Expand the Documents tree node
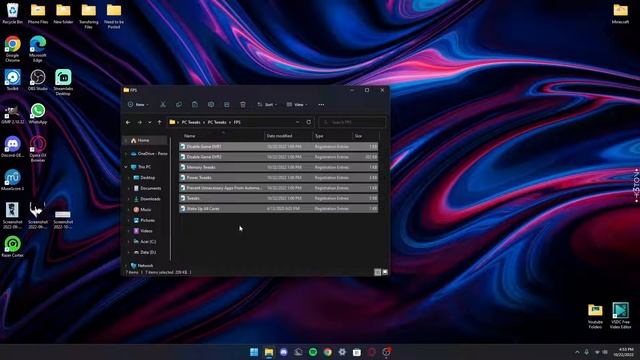The image size is (640, 360). coord(129,188)
